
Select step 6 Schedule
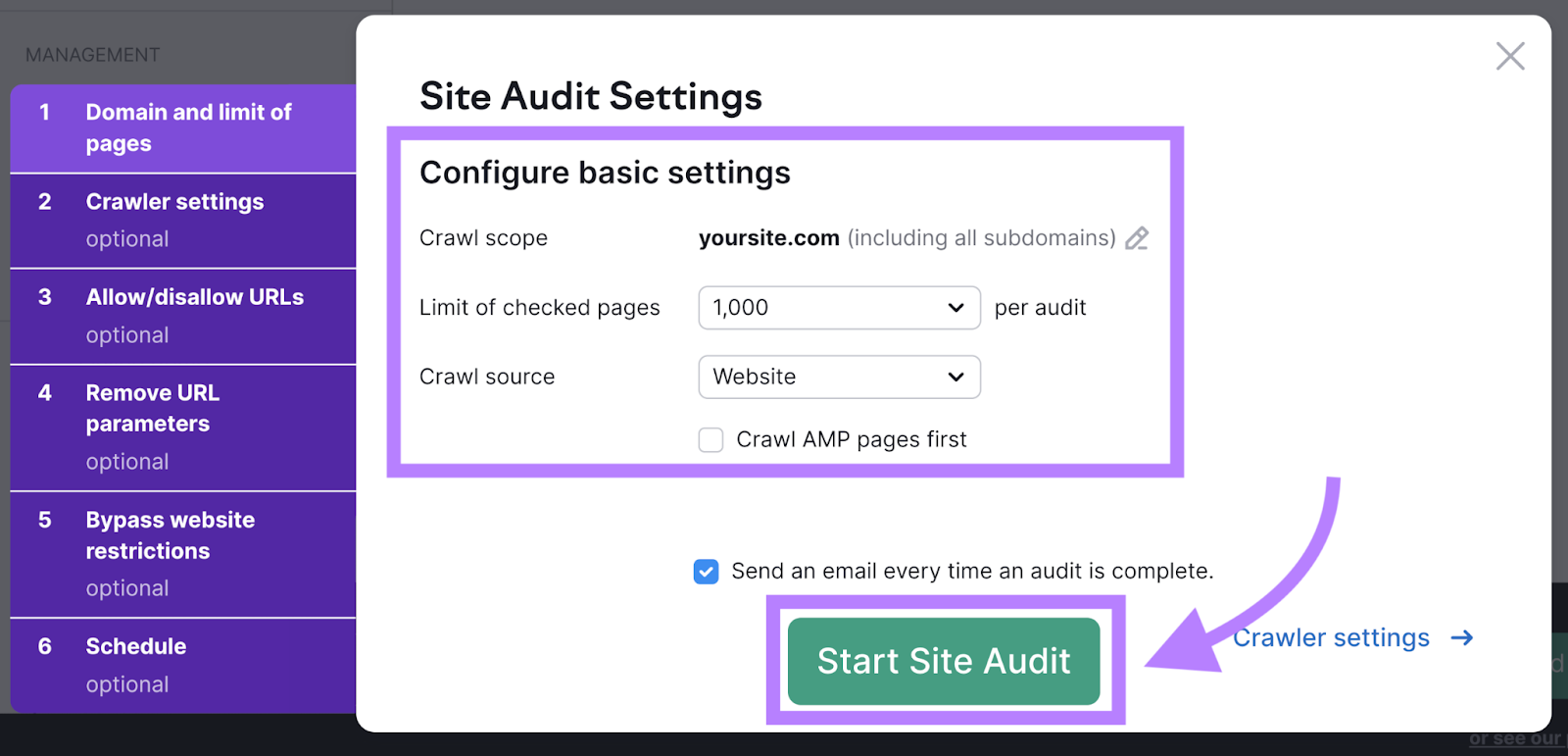coord(183,665)
